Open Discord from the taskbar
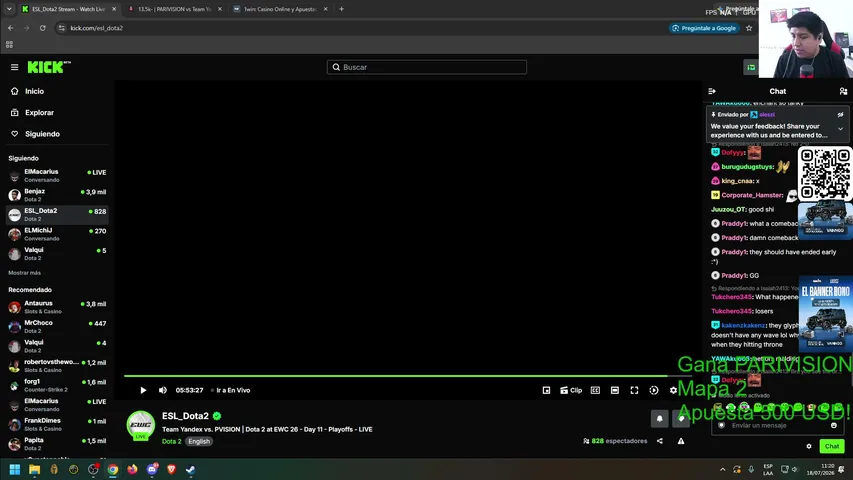 152,469
